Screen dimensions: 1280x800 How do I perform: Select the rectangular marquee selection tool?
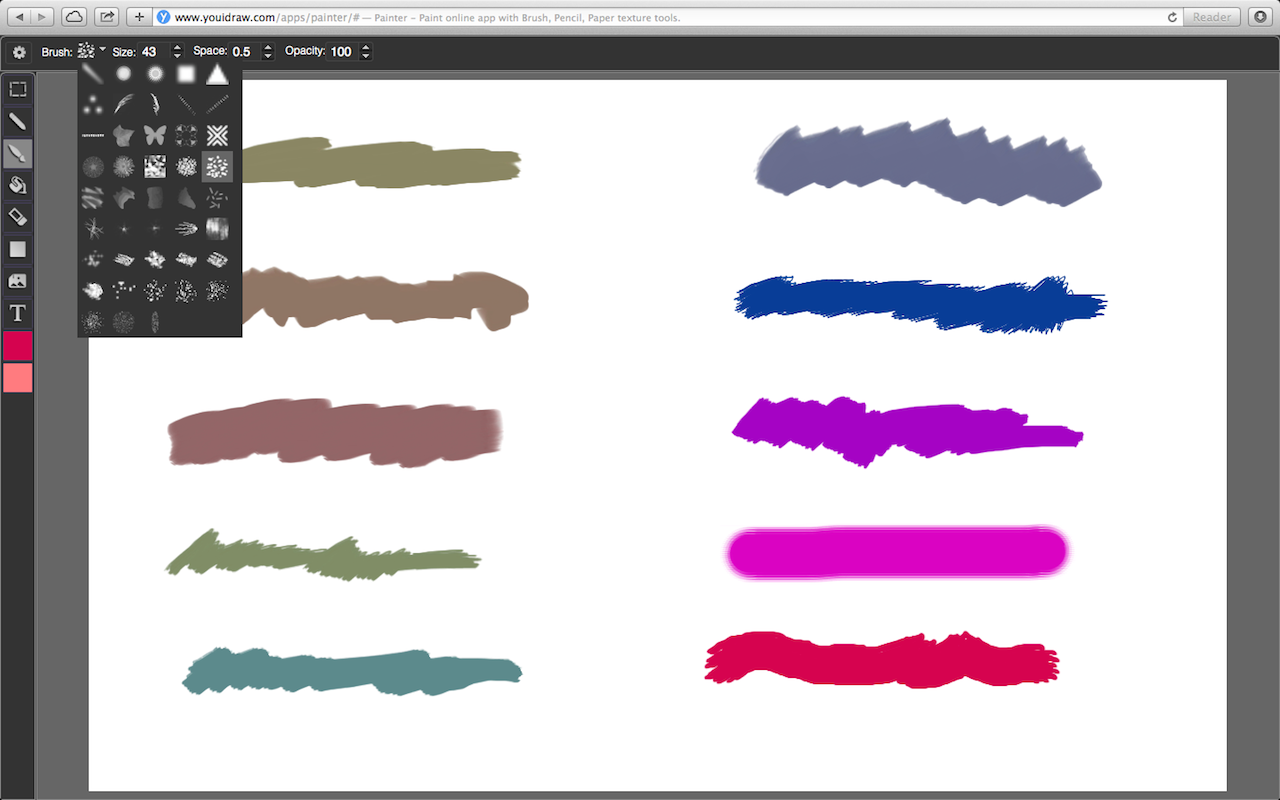tap(18, 89)
